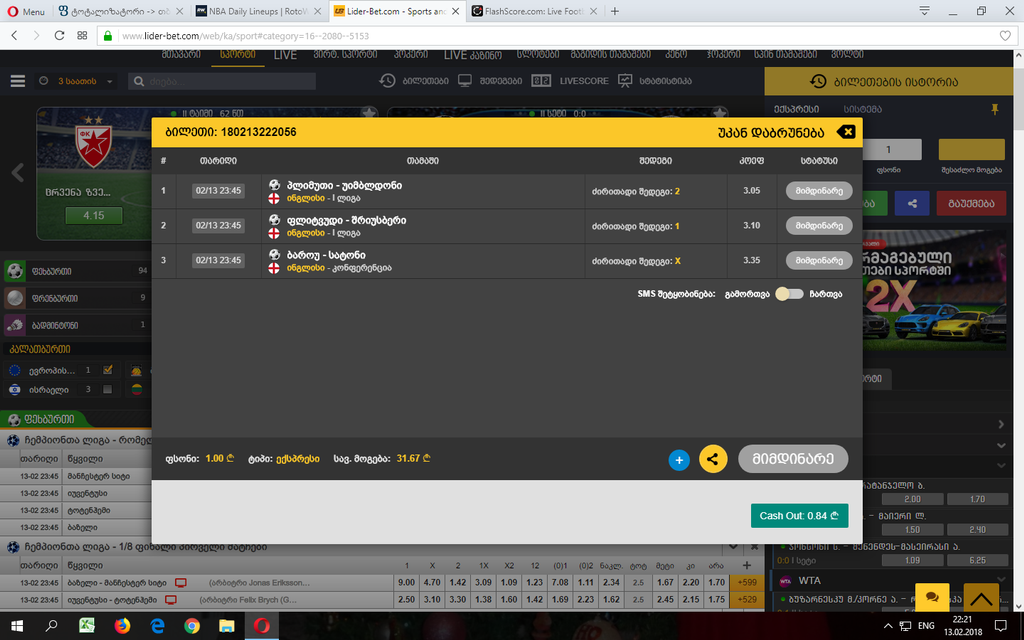Select ფეხბურთი football in sports list
Viewport: 1024px width, 640px height.
(76, 270)
